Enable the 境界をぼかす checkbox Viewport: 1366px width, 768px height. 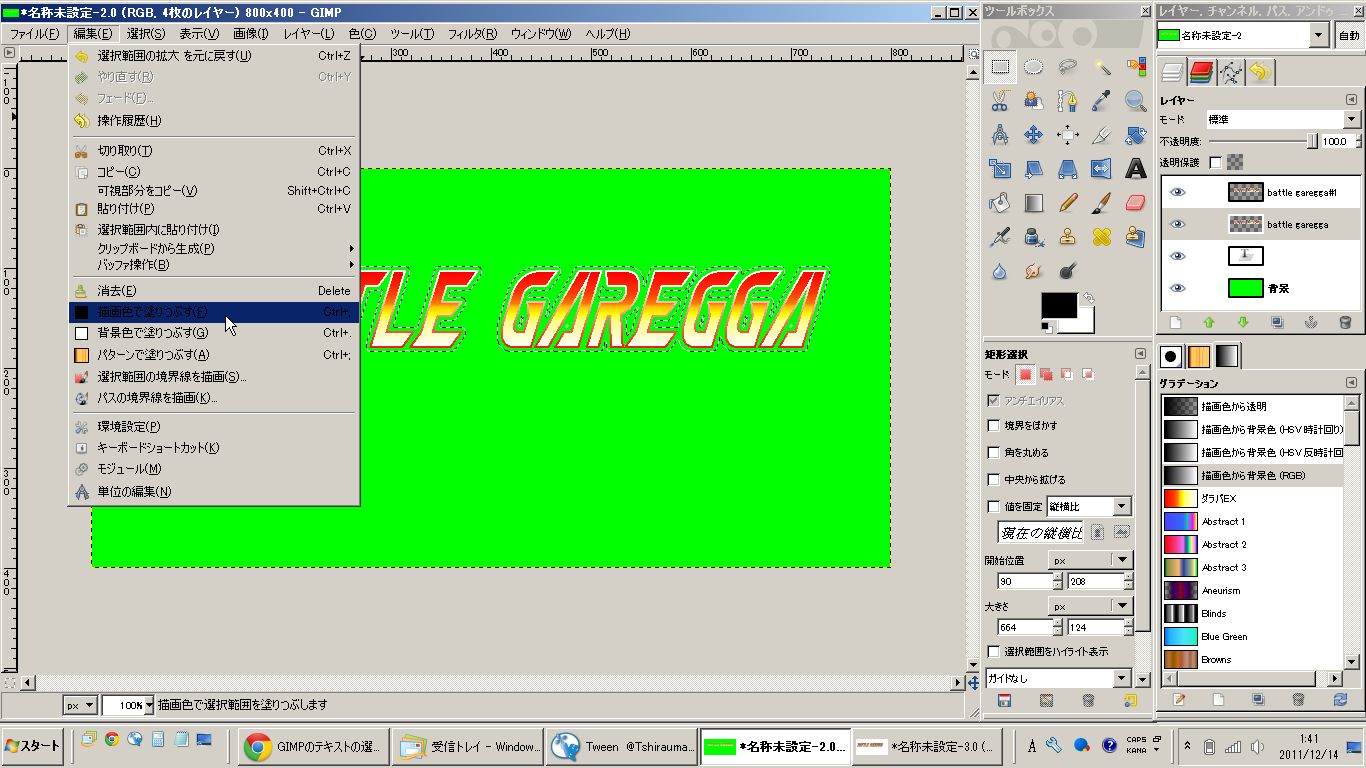[994, 426]
